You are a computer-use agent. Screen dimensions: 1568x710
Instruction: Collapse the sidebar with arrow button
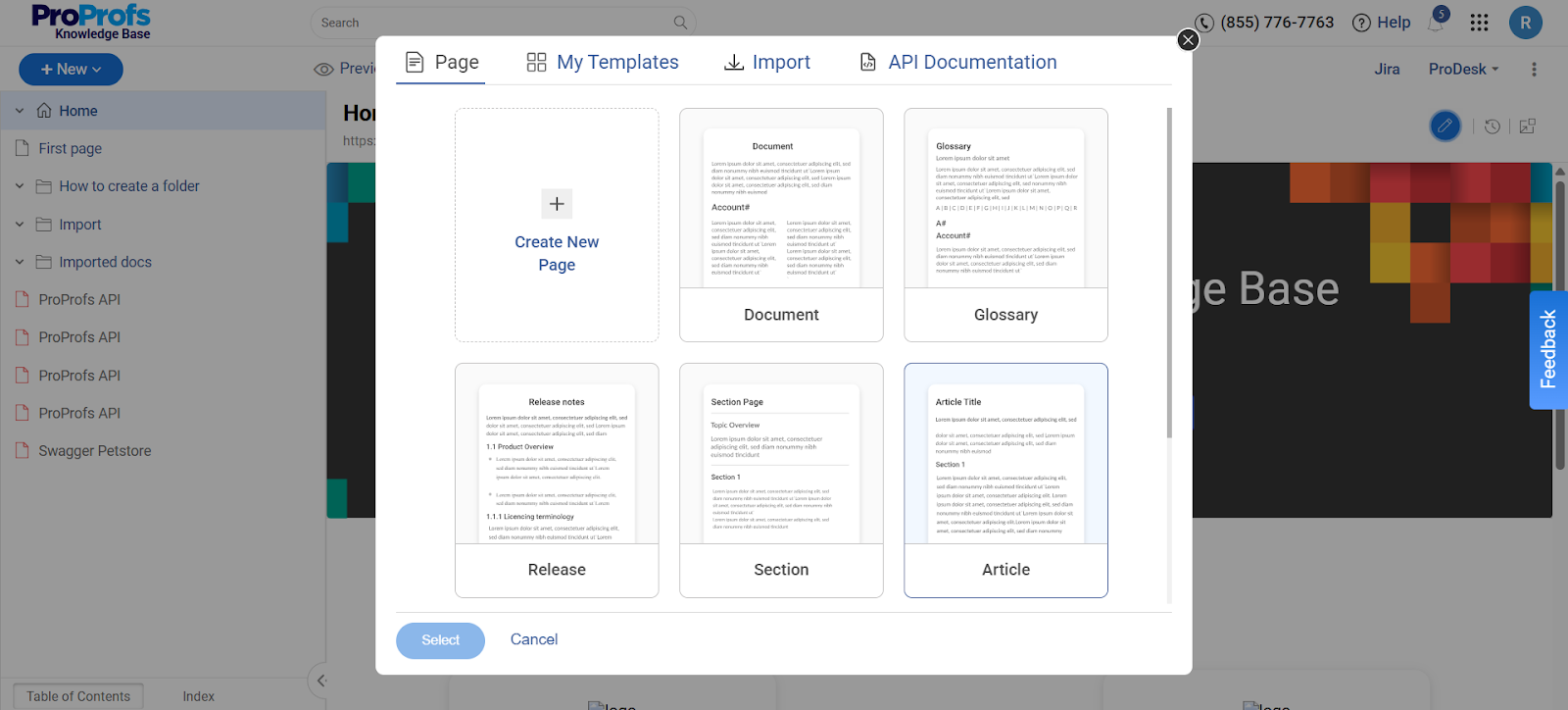point(320,681)
